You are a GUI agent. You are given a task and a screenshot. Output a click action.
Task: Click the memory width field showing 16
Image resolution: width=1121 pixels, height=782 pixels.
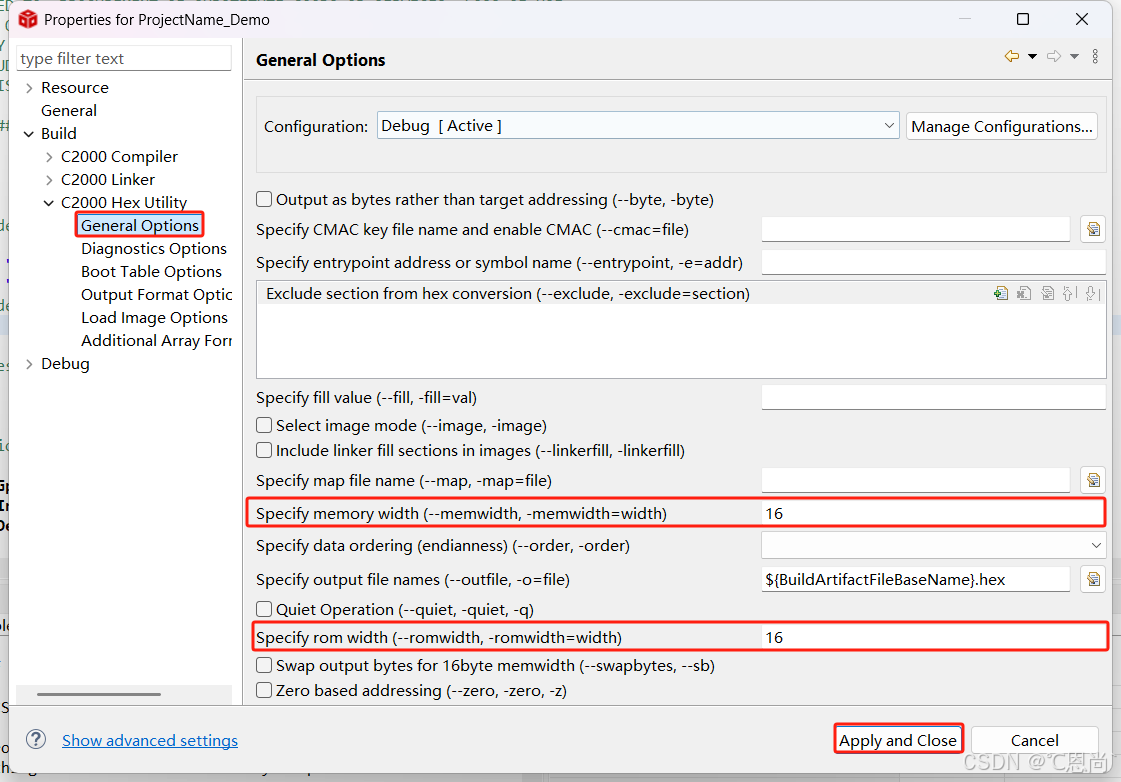[x=934, y=513]
